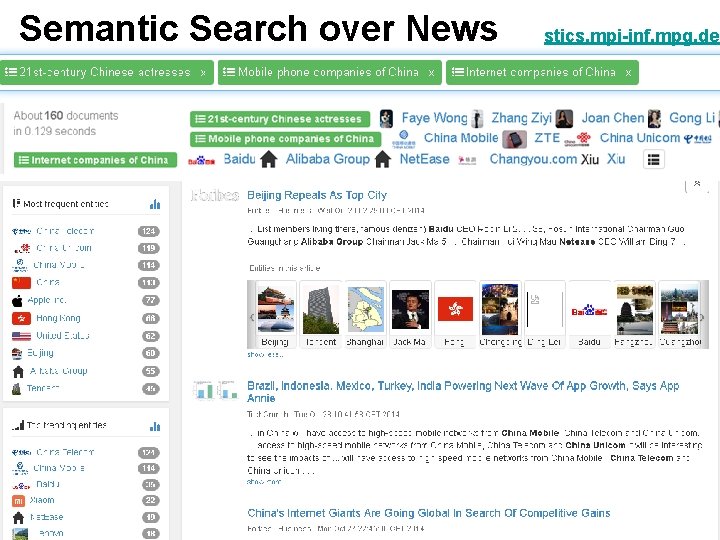Click Hangzhou thumbnail in carousel
The image size is (720, 540).
pyautogui.click(x=634, y=309)
